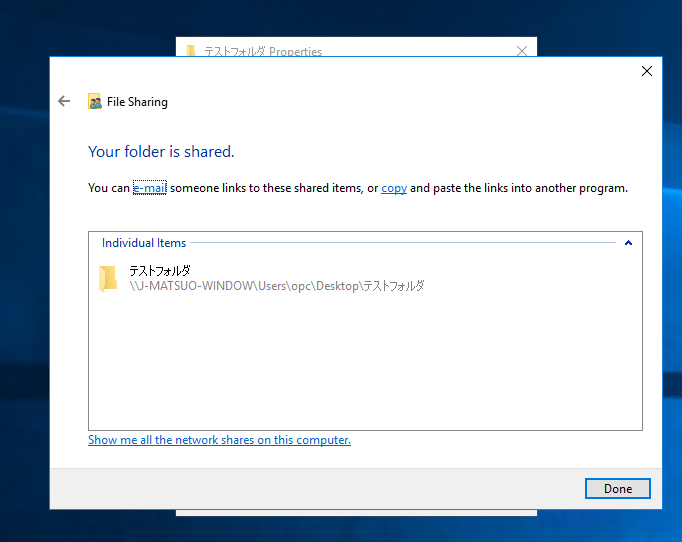Click the copy link
682x542 pixels.
tap(394, 188)
